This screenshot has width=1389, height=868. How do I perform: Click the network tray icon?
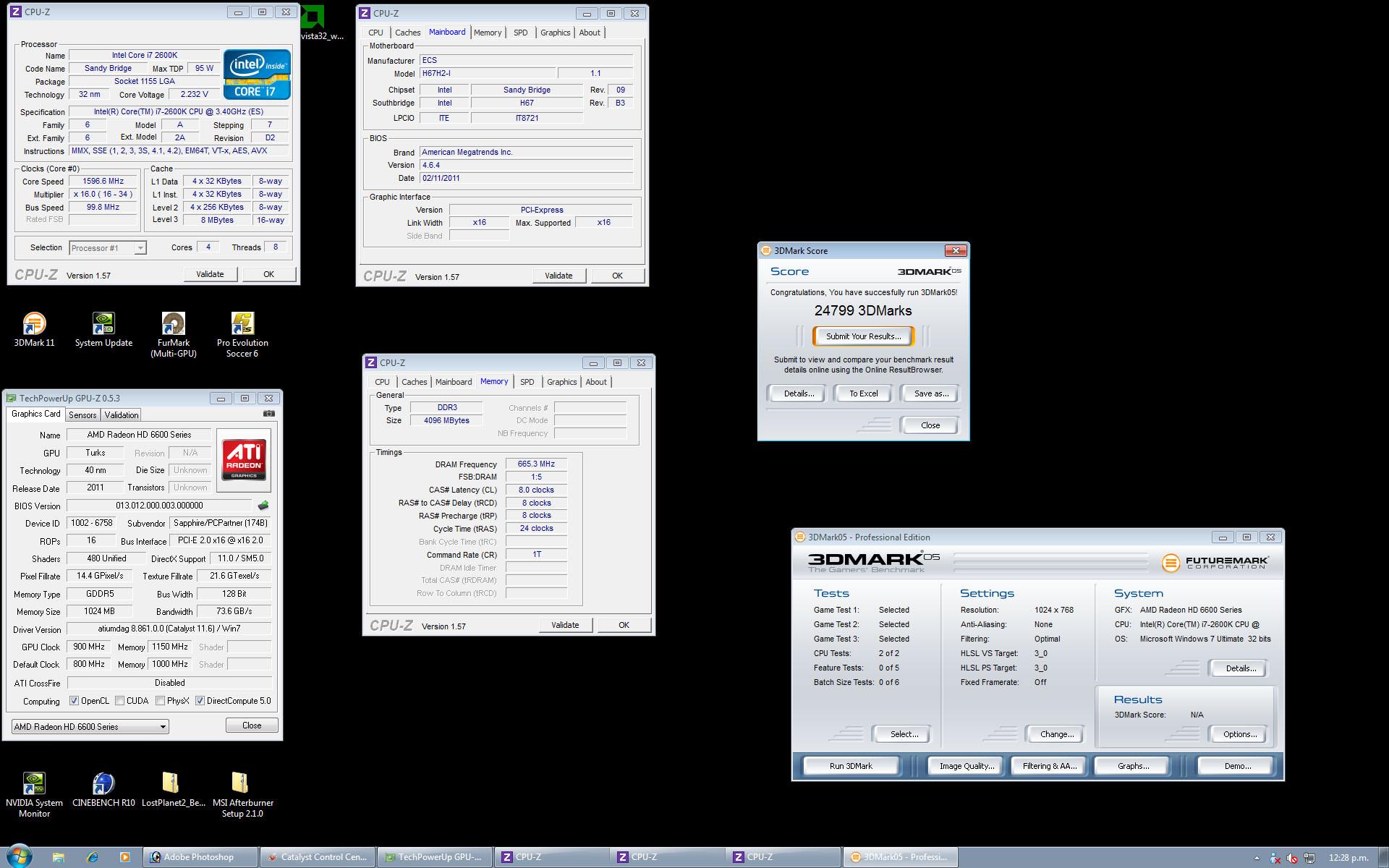click(1309, 859)
